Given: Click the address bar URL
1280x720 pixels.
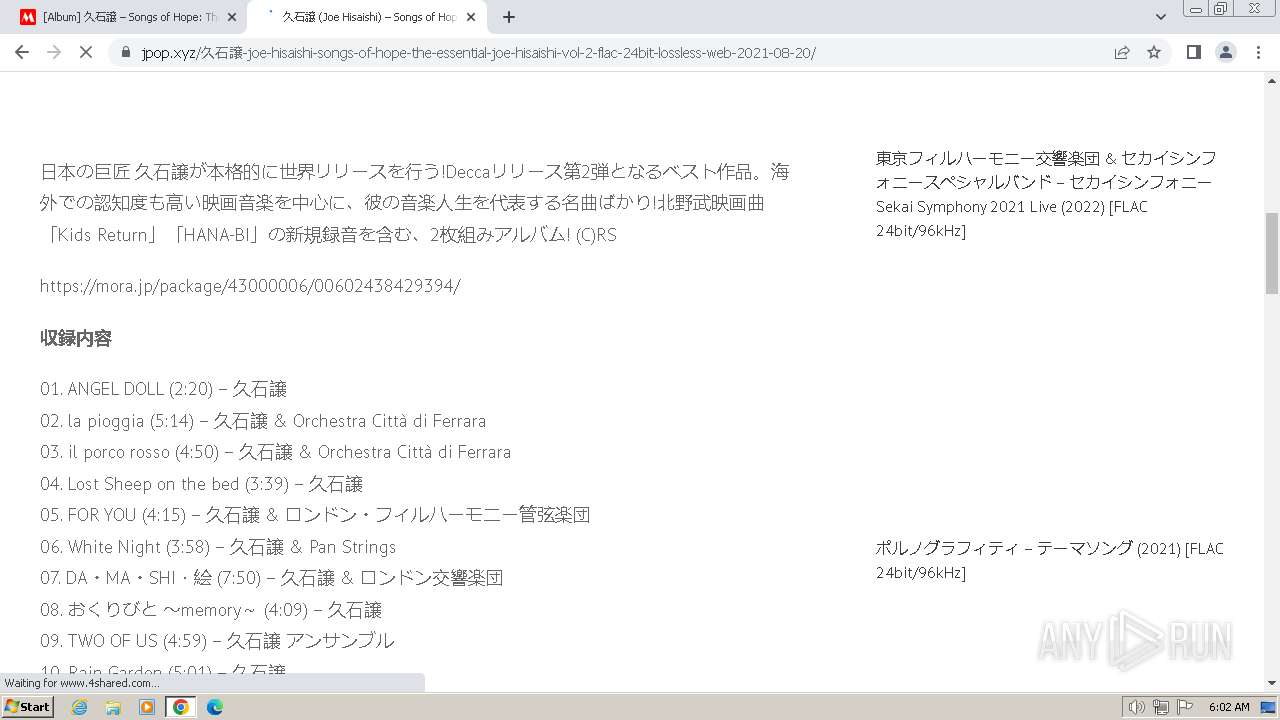Looking at the screenshot, I should coord(478,52).
